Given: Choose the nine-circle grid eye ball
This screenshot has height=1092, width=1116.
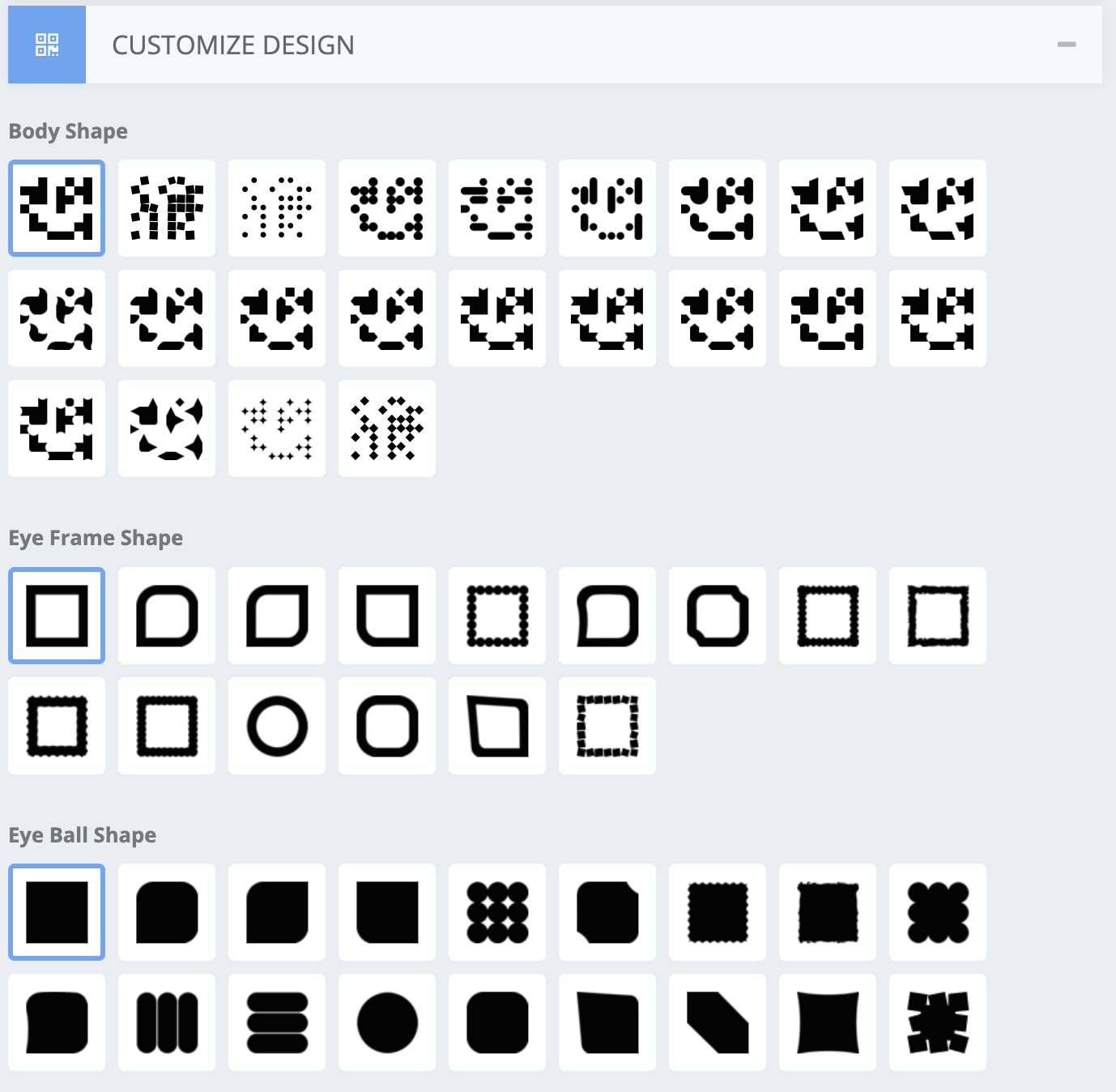Looking at the screenshot, I should 497,912.
